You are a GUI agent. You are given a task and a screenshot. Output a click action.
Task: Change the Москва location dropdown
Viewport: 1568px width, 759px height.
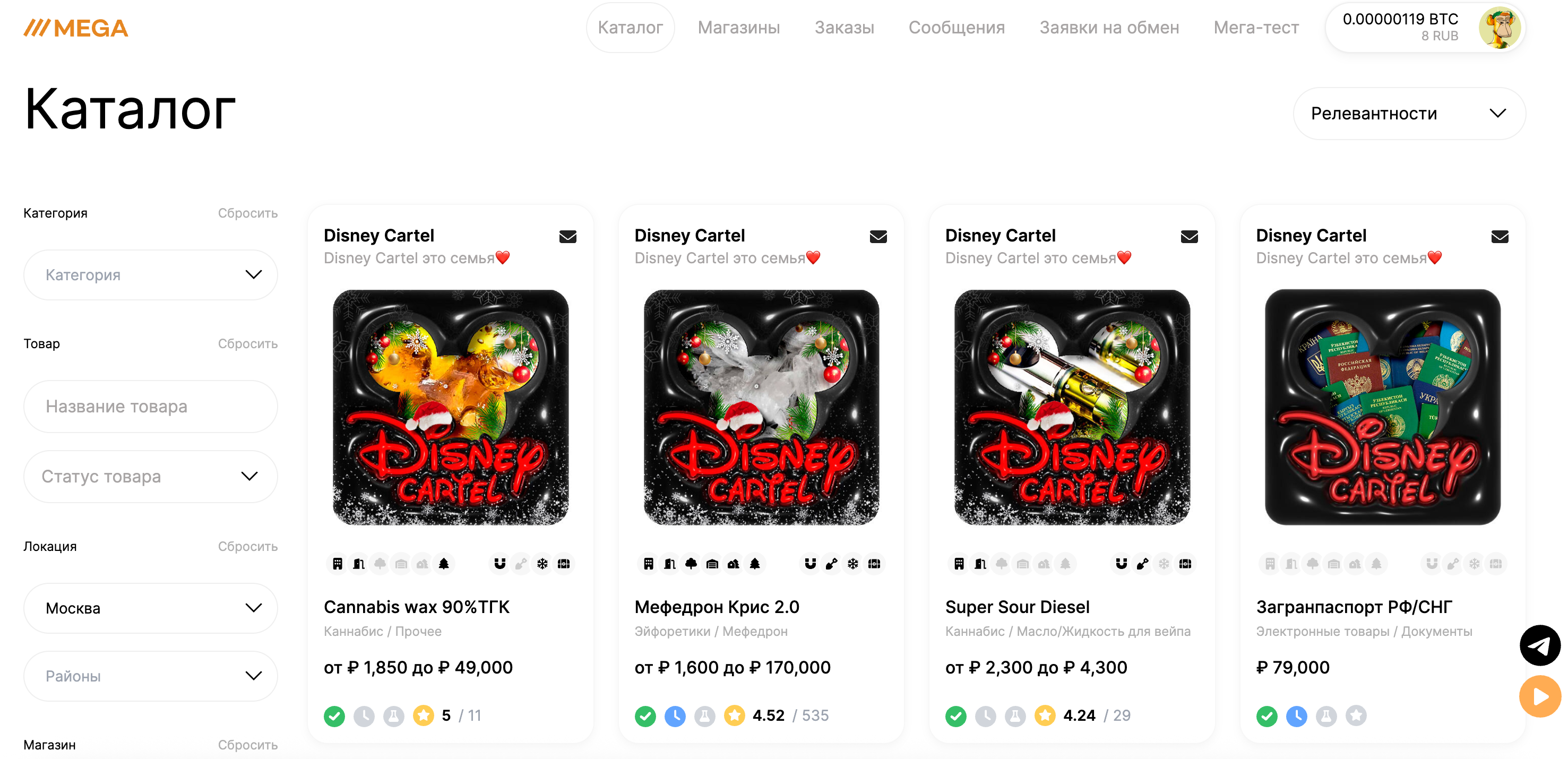pyautogui.click(x=150, y=608)
